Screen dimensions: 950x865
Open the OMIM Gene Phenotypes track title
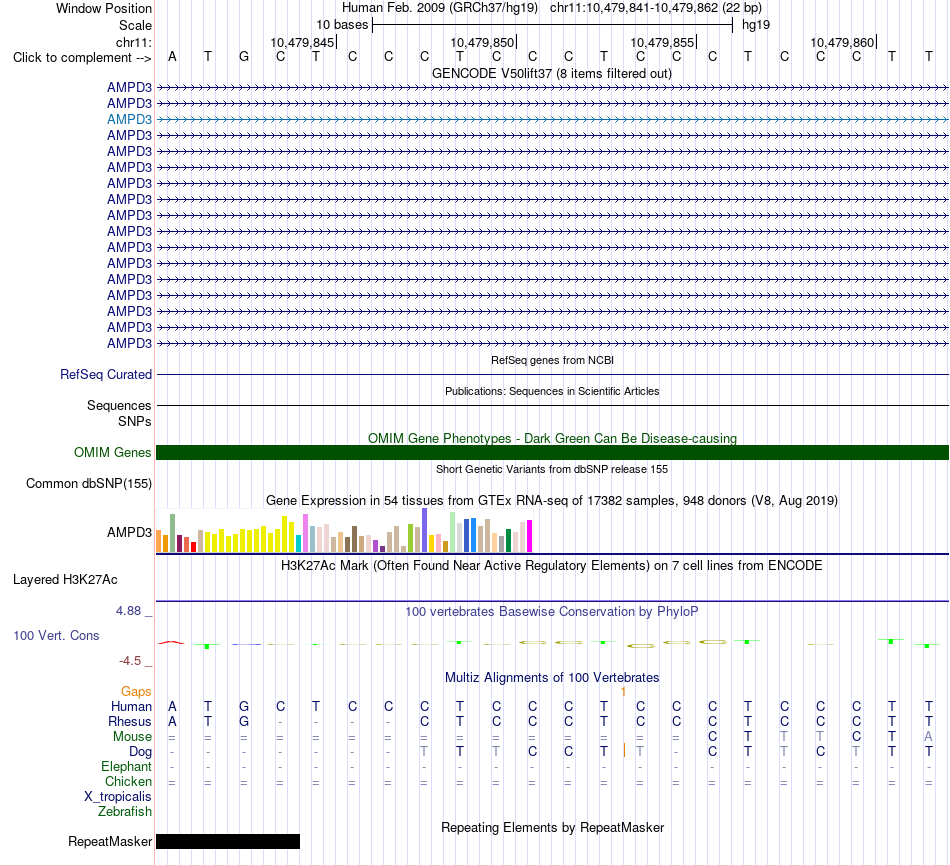(x=552, y=439)
